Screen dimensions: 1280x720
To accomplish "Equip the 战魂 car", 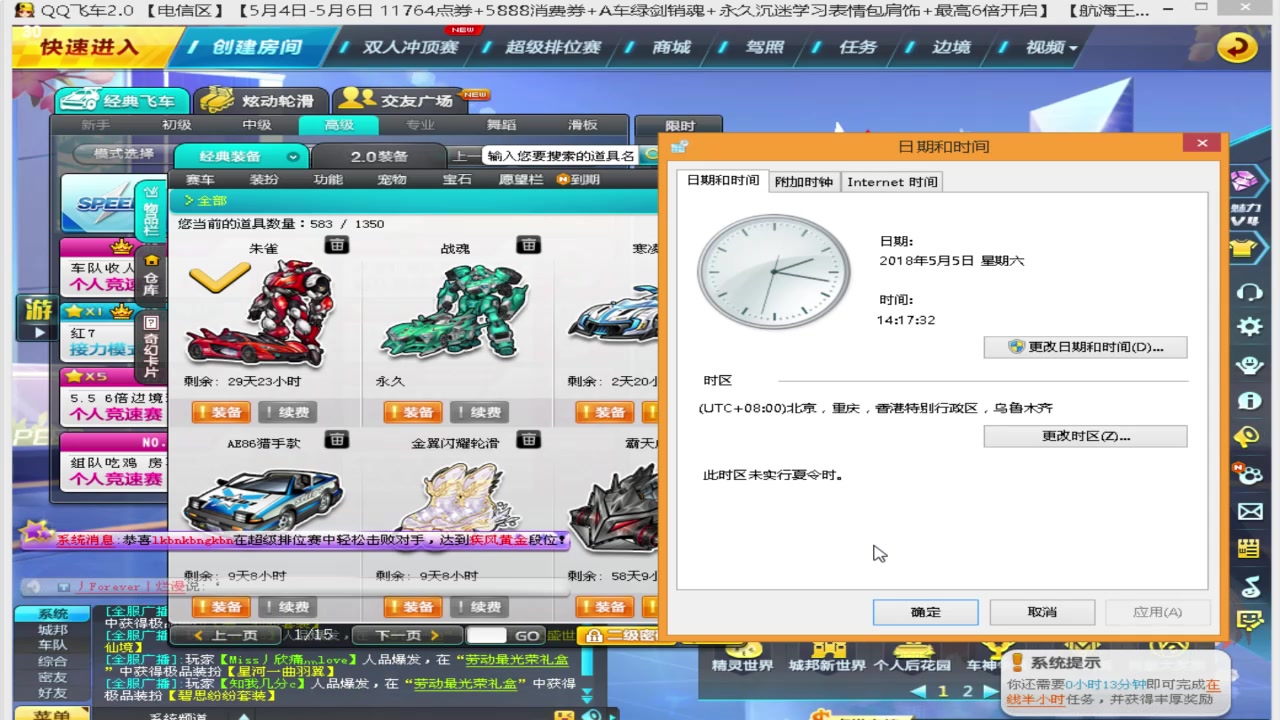I will (413, 412).
